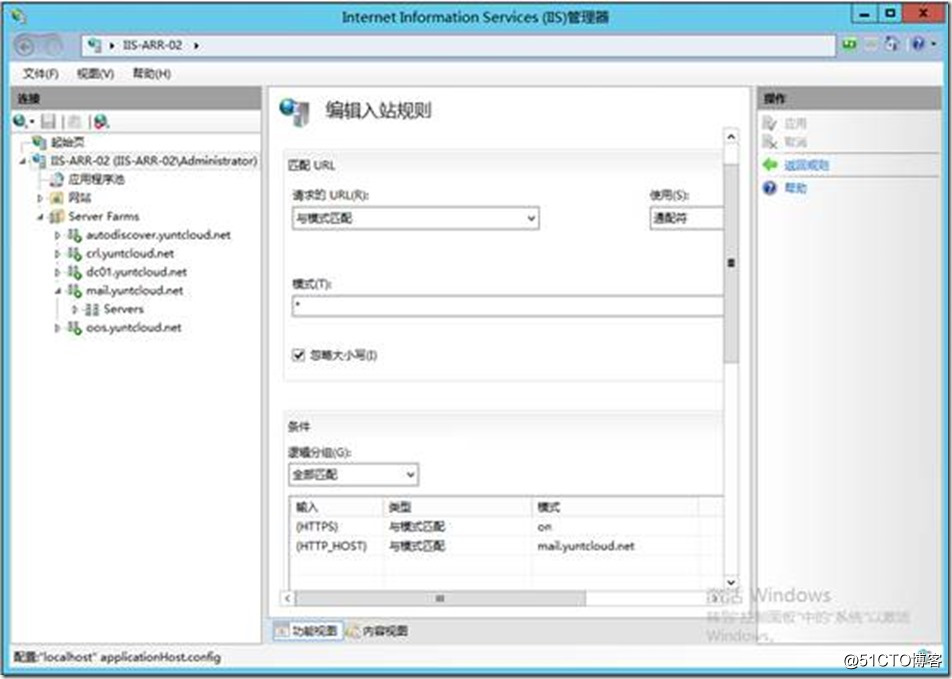The width and height of the screenshot is (952, 679).
Task: Select the Start Page tree item
Action: click(x=67, y=142)
